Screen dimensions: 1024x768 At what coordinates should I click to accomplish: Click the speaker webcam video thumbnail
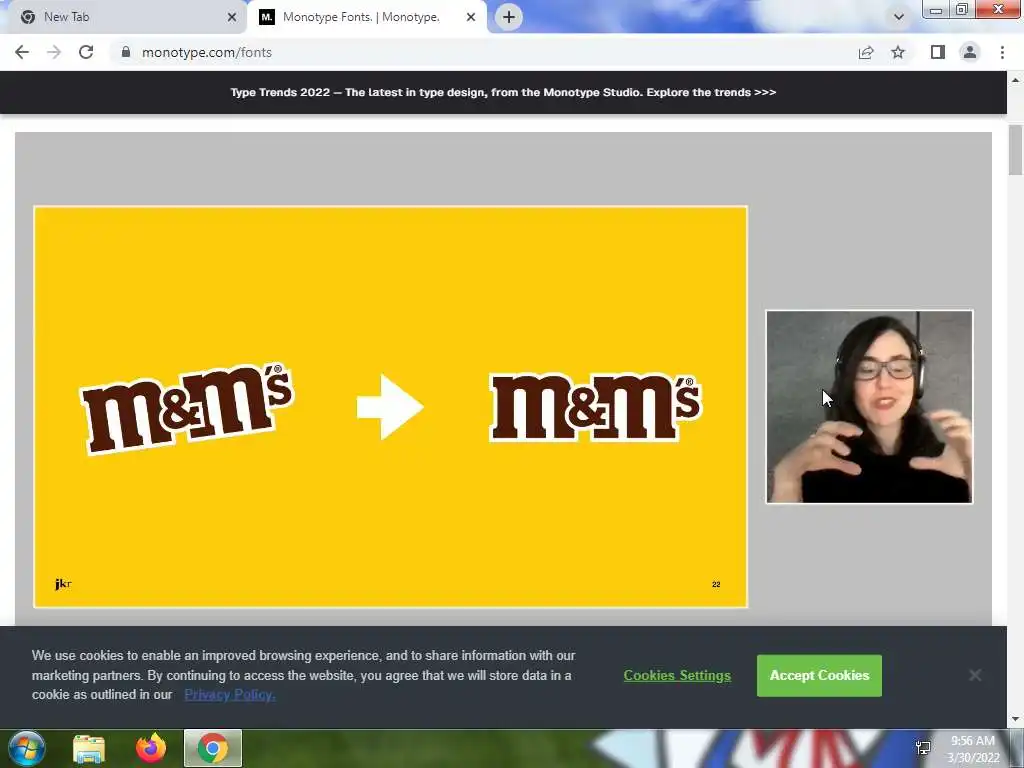click(869, 407)
